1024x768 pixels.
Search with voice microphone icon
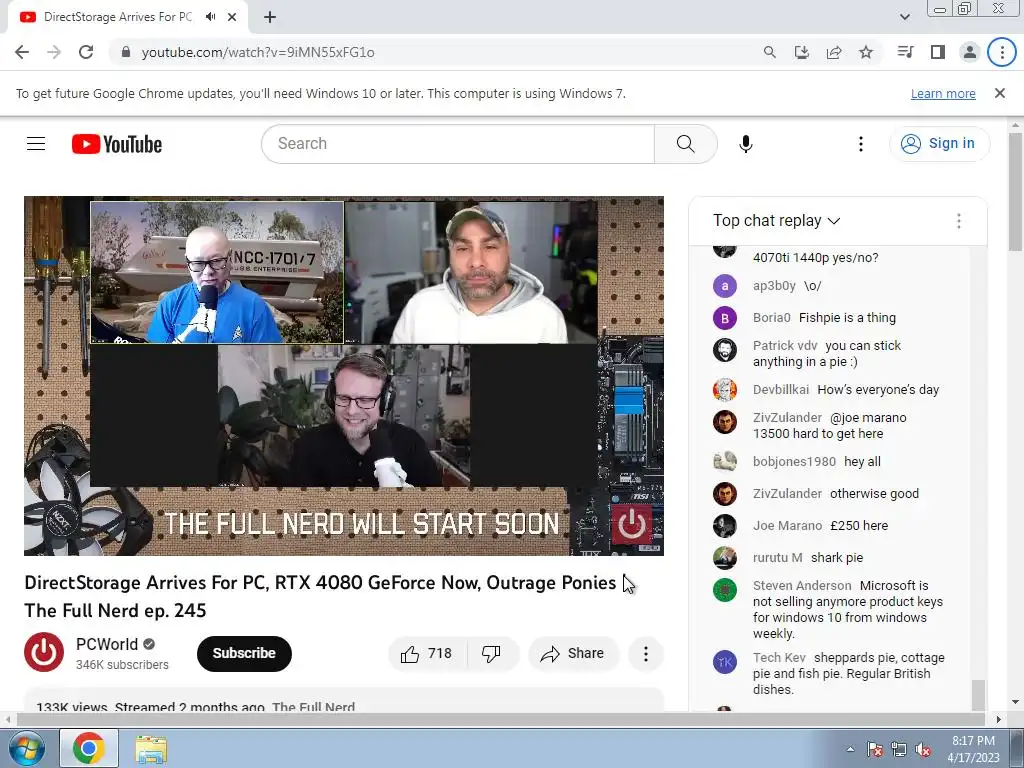[x=746, y=144]
